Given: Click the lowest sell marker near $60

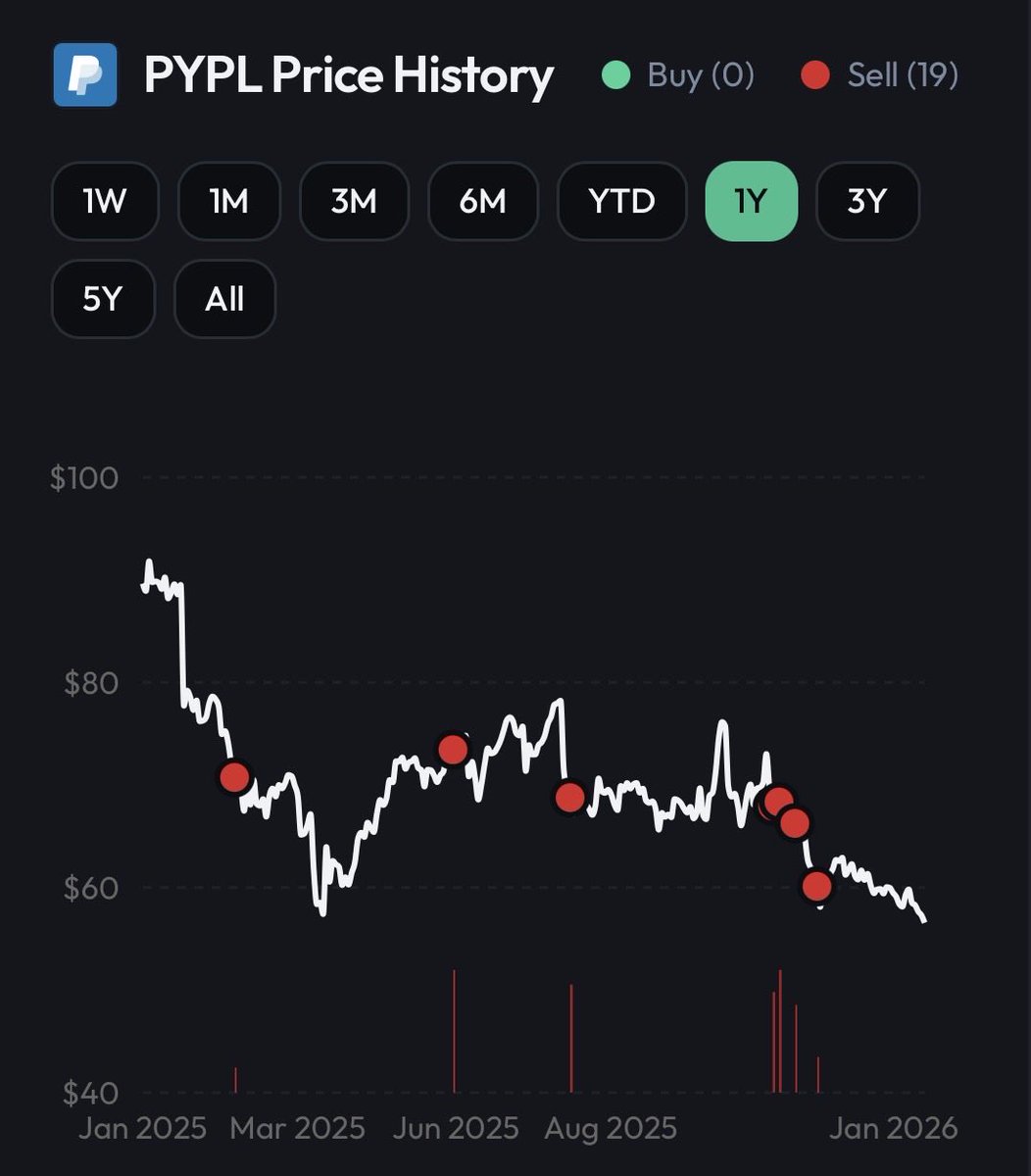Looking at the screenshot, I should pyautogui.click(x=816, y=886).
